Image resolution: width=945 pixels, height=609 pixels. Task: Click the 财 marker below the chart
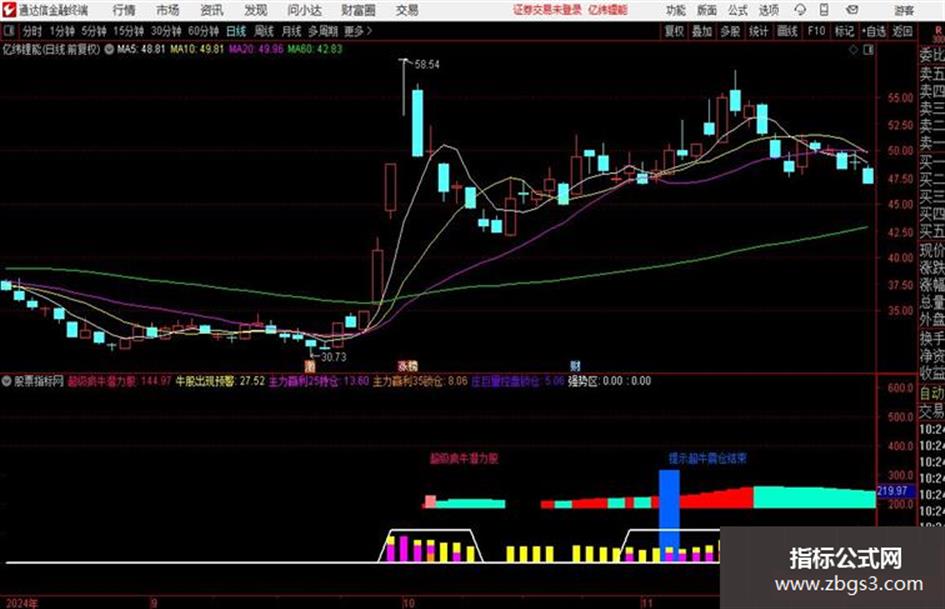coord(575,365)
